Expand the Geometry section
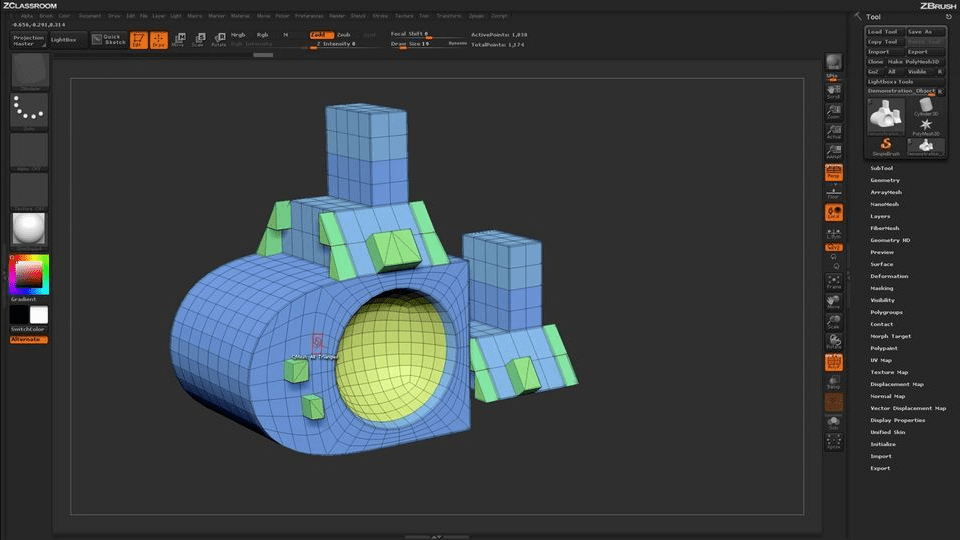960x540 pixels. click(x=885, y=180)
